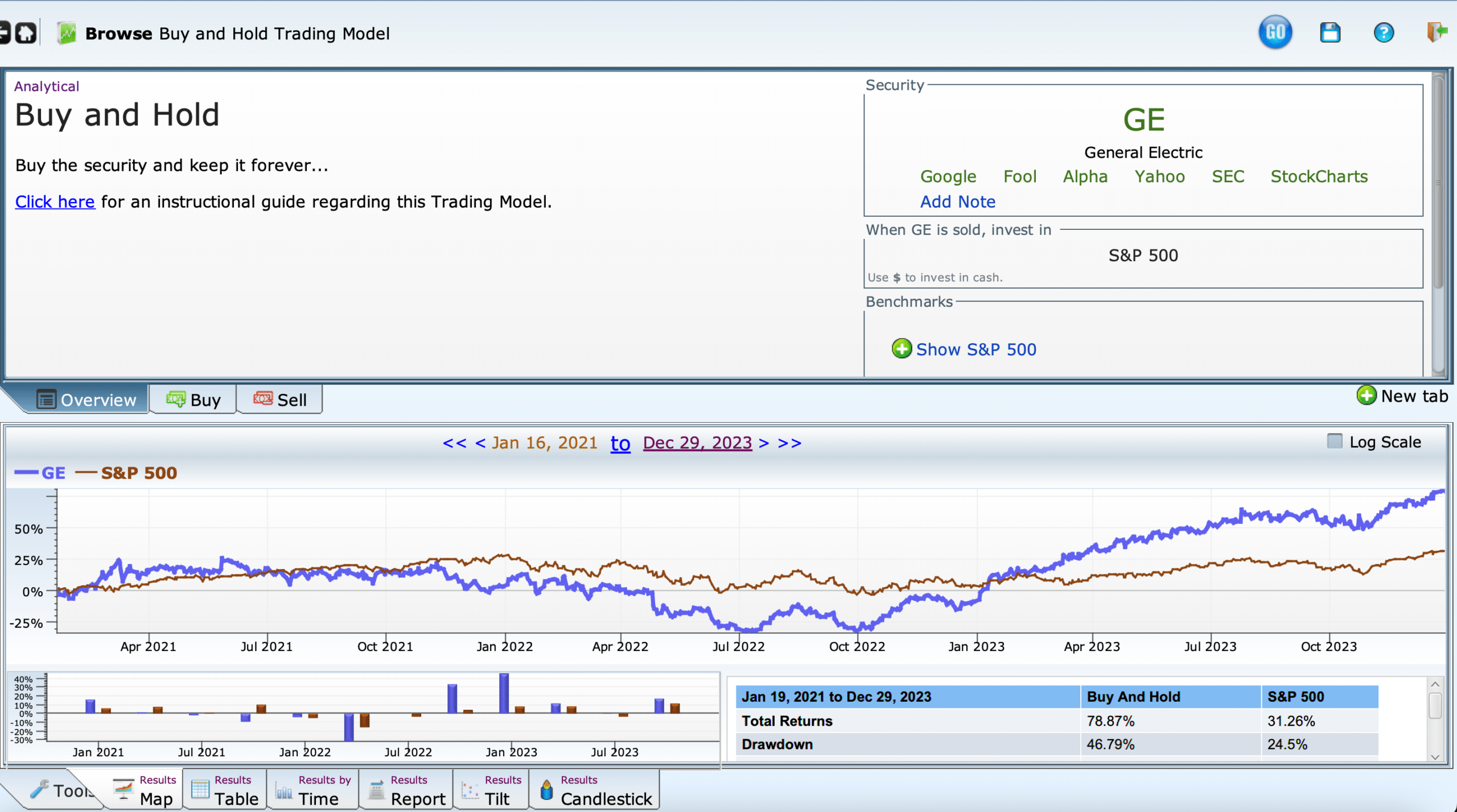
Task: Open the Results Tilt view
Action: coord(492,789)
